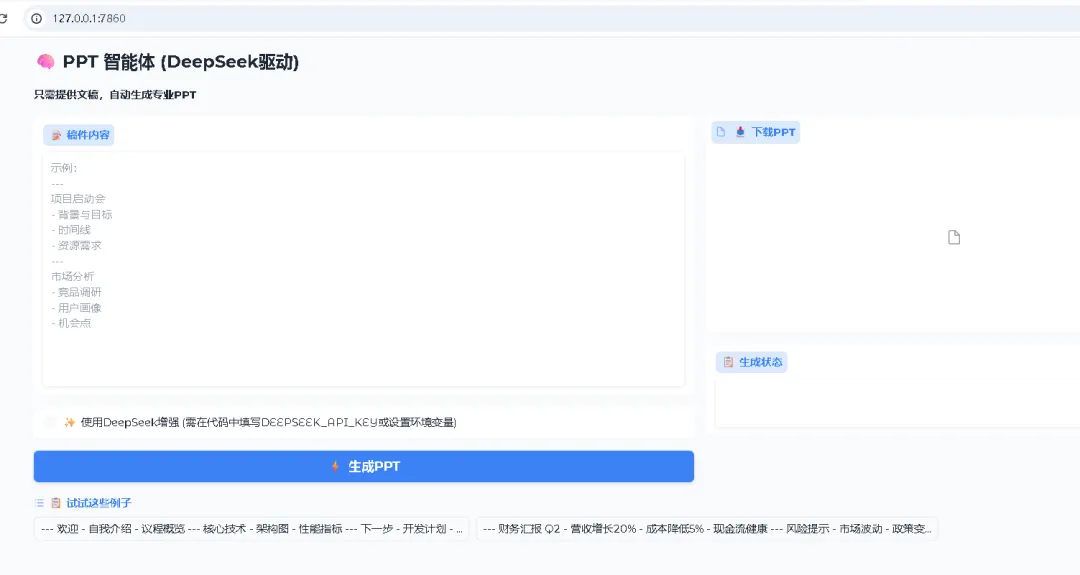This screenshot has width=1080, height=575.
Task: Click the 稿件内容 label icon
Action: point(56,135)
